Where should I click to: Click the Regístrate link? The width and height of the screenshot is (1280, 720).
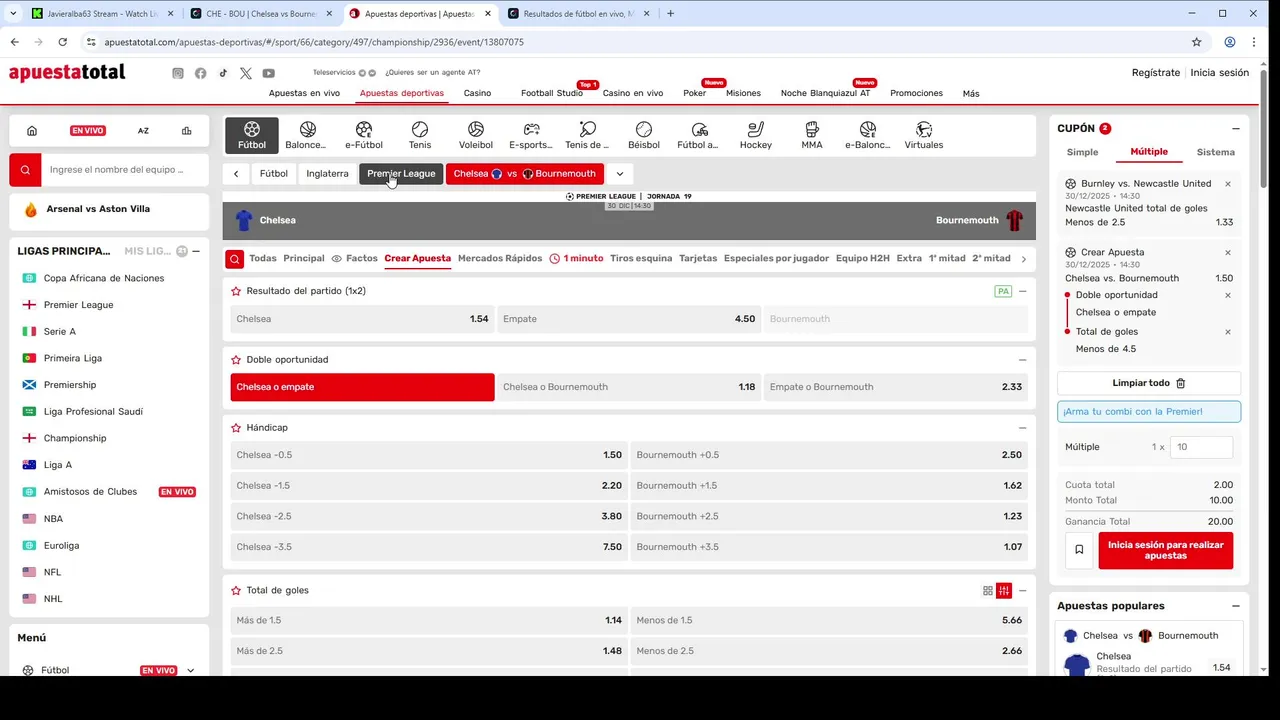coord(1156,73)
